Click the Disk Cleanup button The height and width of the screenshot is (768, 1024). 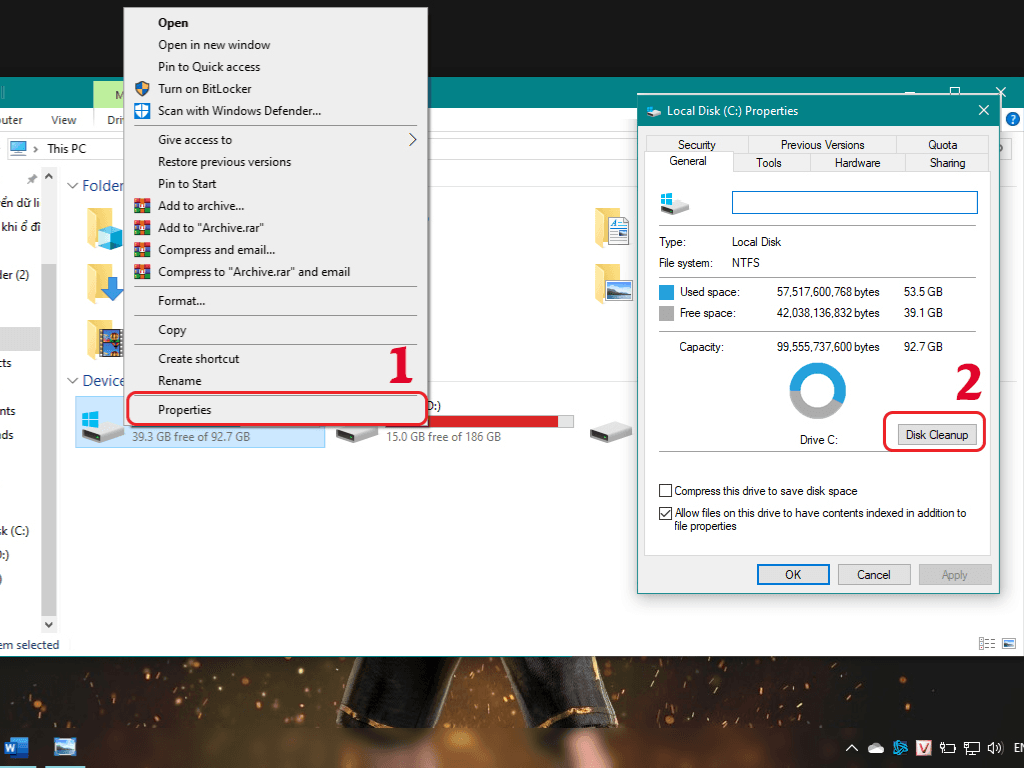[936, 435]
